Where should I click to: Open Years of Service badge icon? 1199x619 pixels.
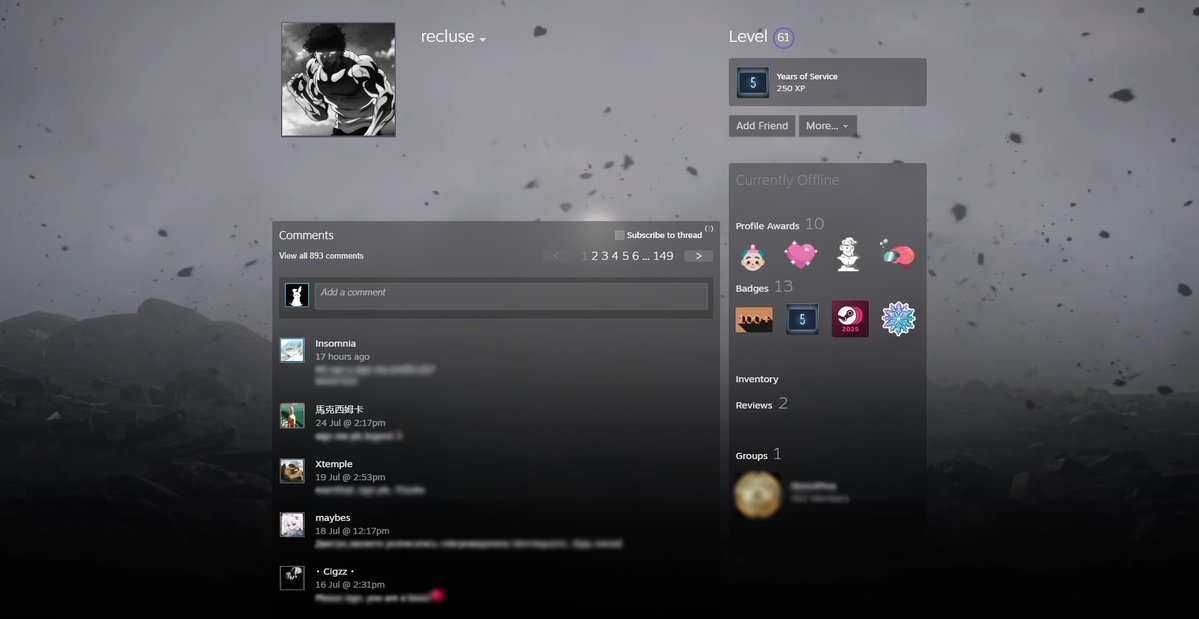pyautogui.click(x=752, y=83)
